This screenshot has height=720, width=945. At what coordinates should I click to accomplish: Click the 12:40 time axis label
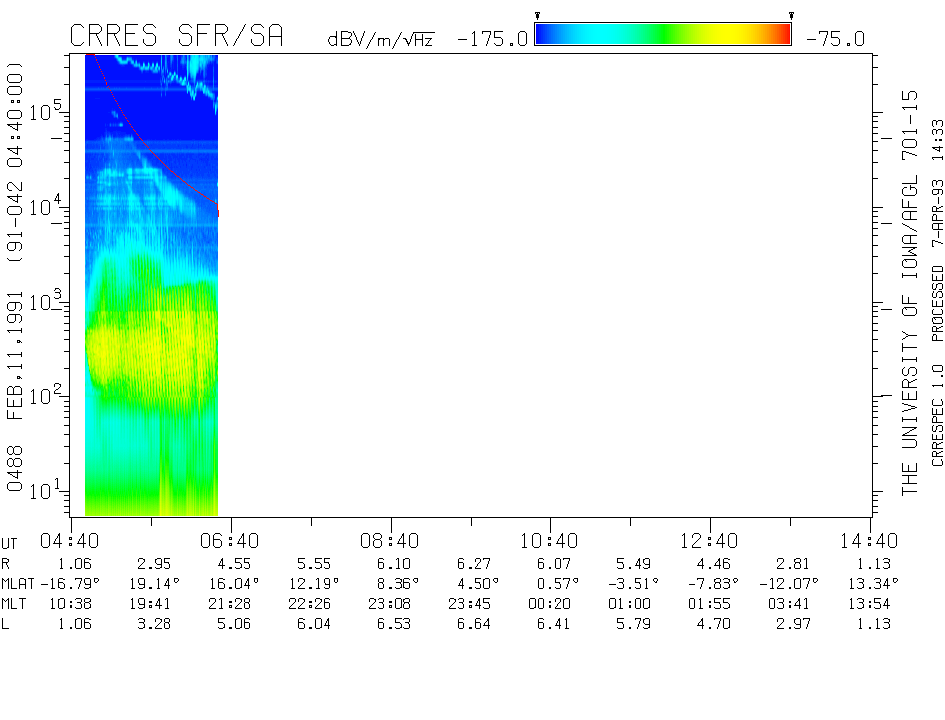[x=710, y=540]
